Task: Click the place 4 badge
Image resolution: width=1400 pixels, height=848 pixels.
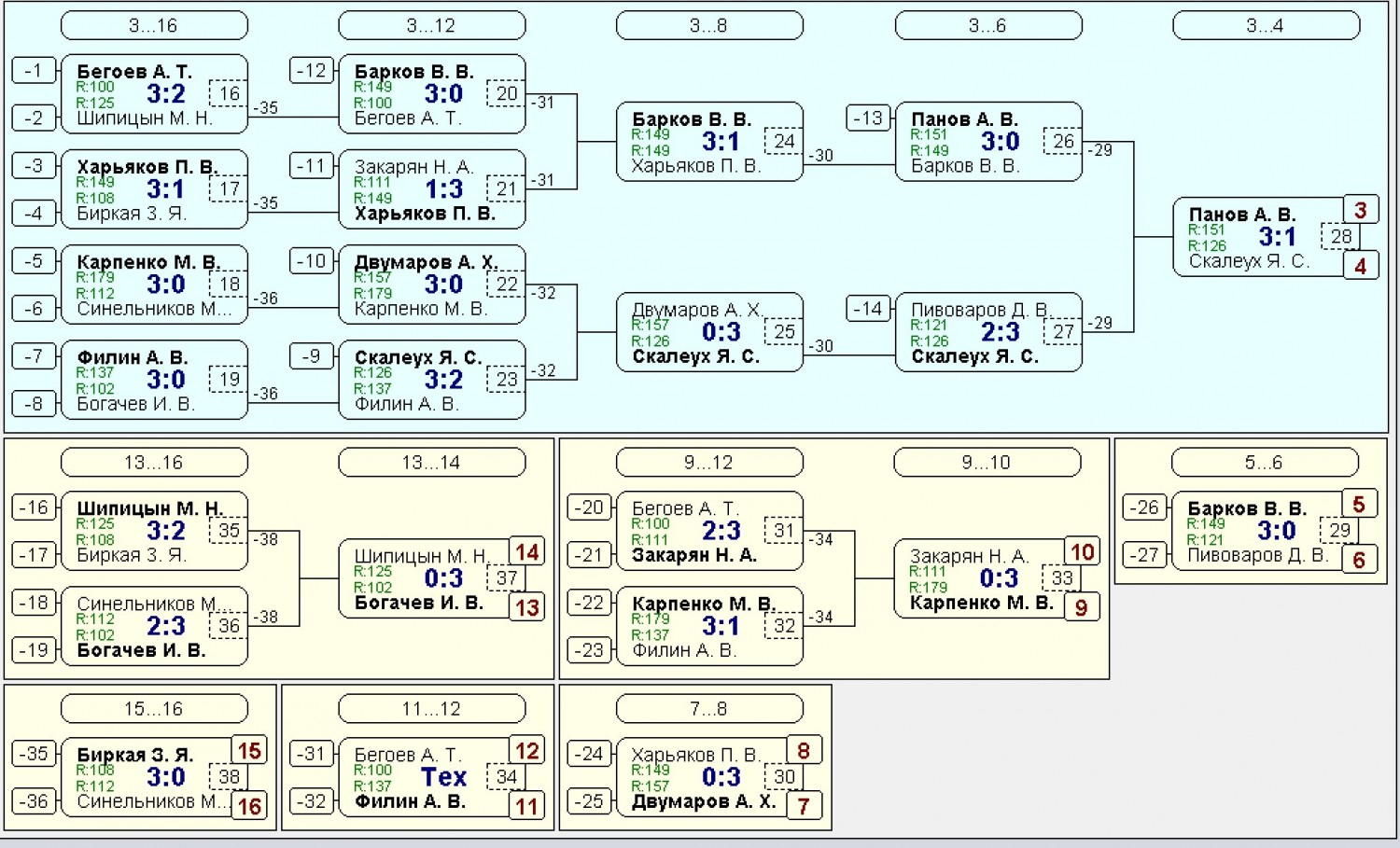Action: pyautogui.click(x=1361, y=266)
